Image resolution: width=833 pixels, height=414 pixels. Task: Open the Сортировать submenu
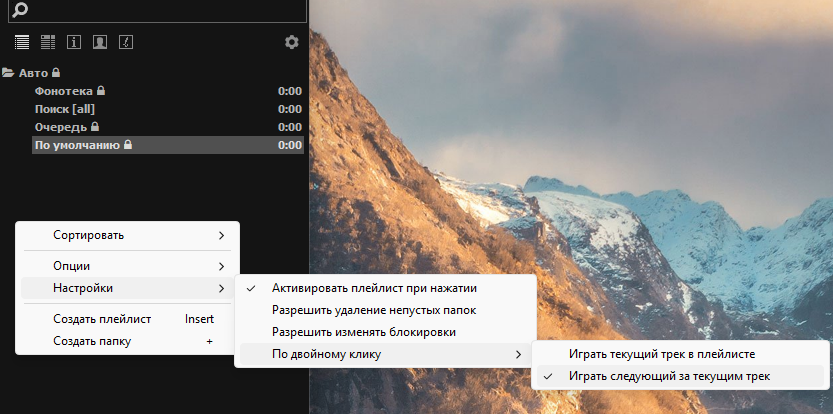[128, 235]
